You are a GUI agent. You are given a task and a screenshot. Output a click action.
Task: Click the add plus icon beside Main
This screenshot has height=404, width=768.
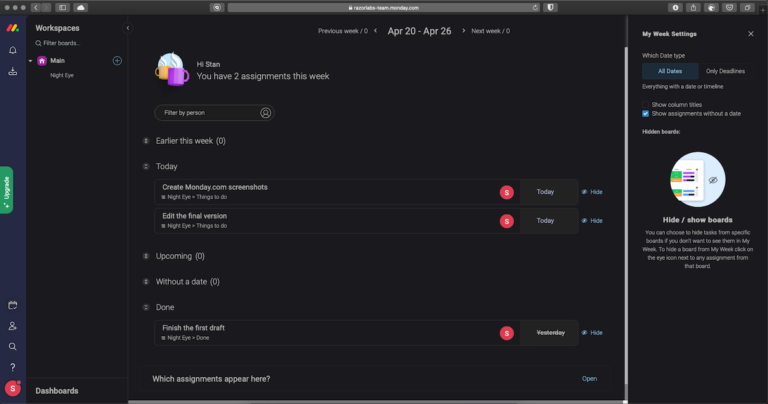pyautogui.click(x=117, y=61)
